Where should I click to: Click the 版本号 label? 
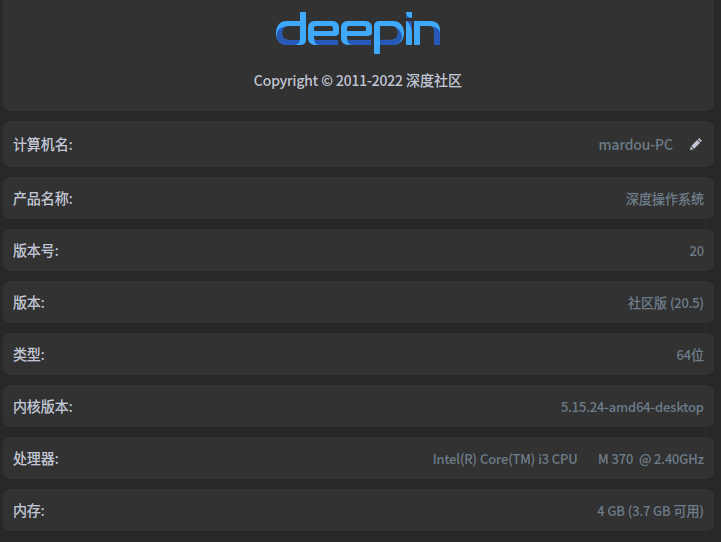pyautogui.click(x=36, y=251)
